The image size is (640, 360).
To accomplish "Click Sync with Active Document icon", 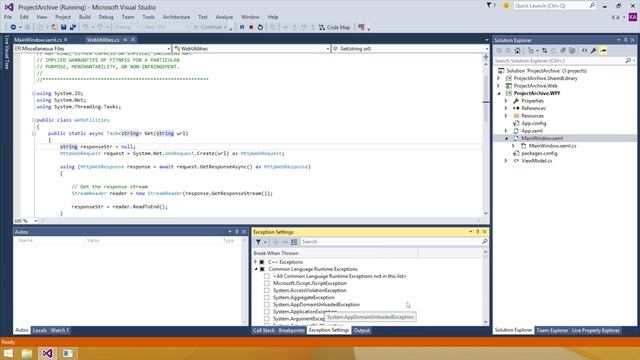I will [544, 51].
